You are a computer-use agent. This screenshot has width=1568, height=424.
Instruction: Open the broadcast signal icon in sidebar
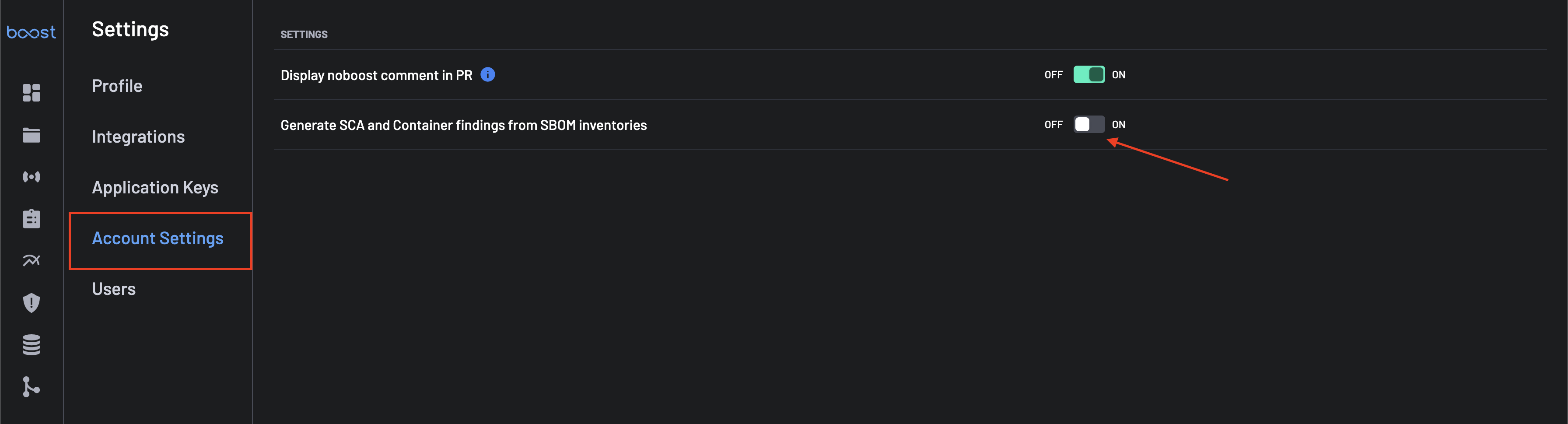pos(31,177)
